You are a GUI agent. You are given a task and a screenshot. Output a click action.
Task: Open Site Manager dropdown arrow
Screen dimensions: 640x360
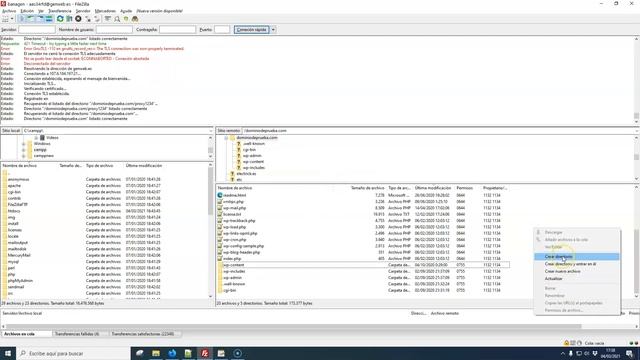[x=12, y=19]
